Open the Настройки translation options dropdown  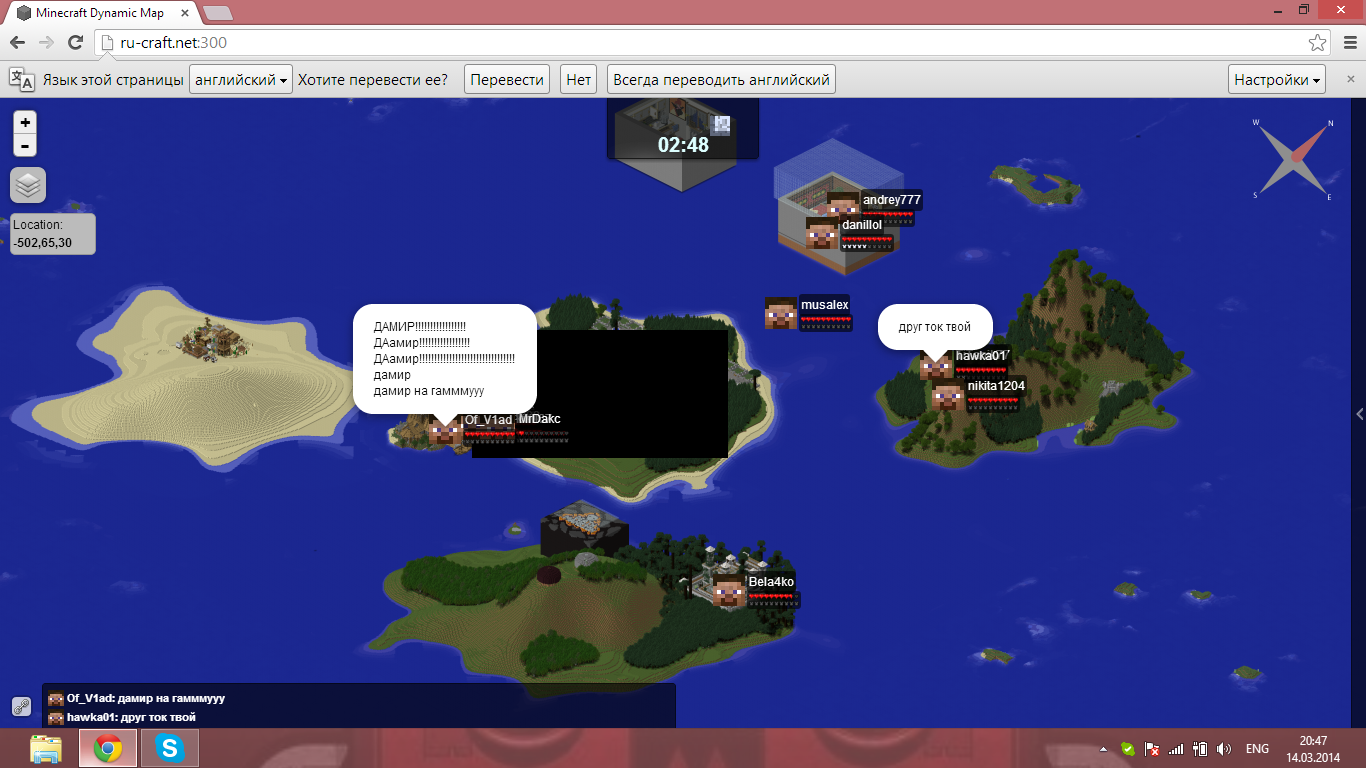tap(1277, 80)
